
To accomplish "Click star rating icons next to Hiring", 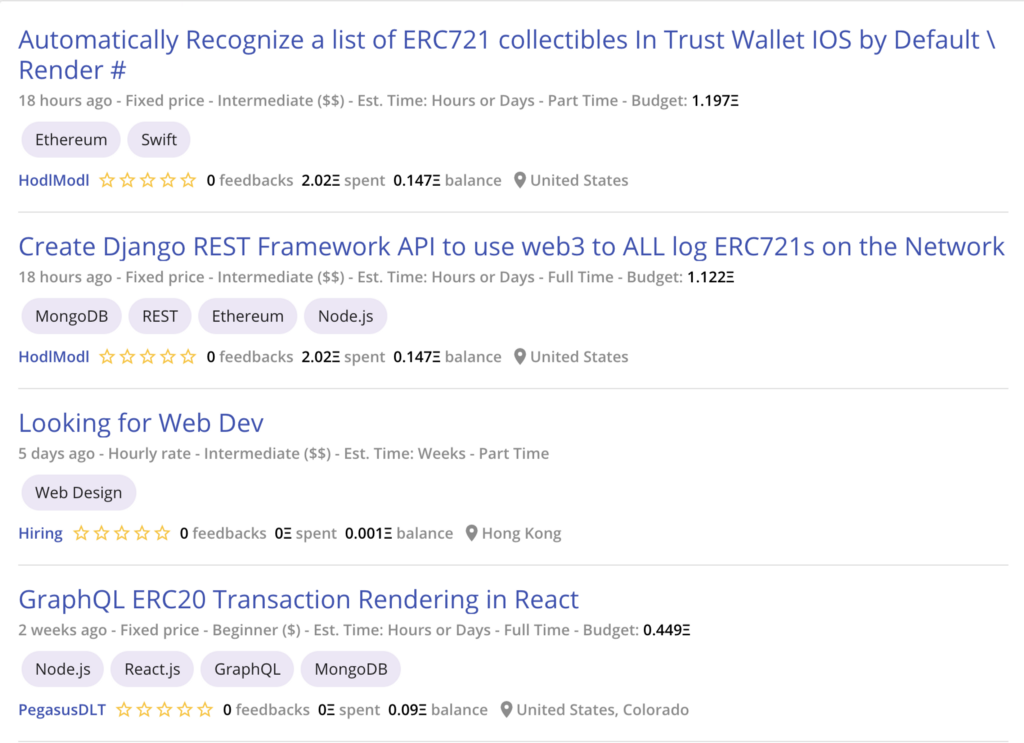I will 121,534.
